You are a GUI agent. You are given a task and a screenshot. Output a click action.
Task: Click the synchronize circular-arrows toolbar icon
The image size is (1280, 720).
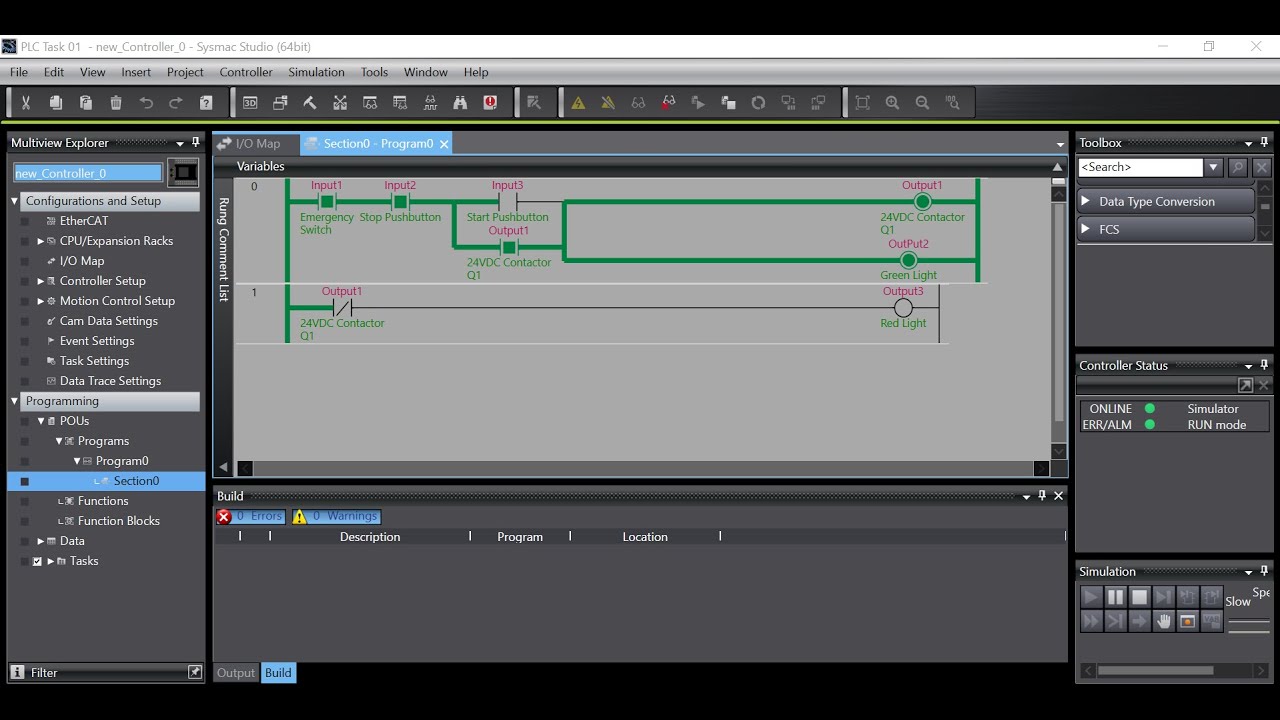tap(758, 102)
